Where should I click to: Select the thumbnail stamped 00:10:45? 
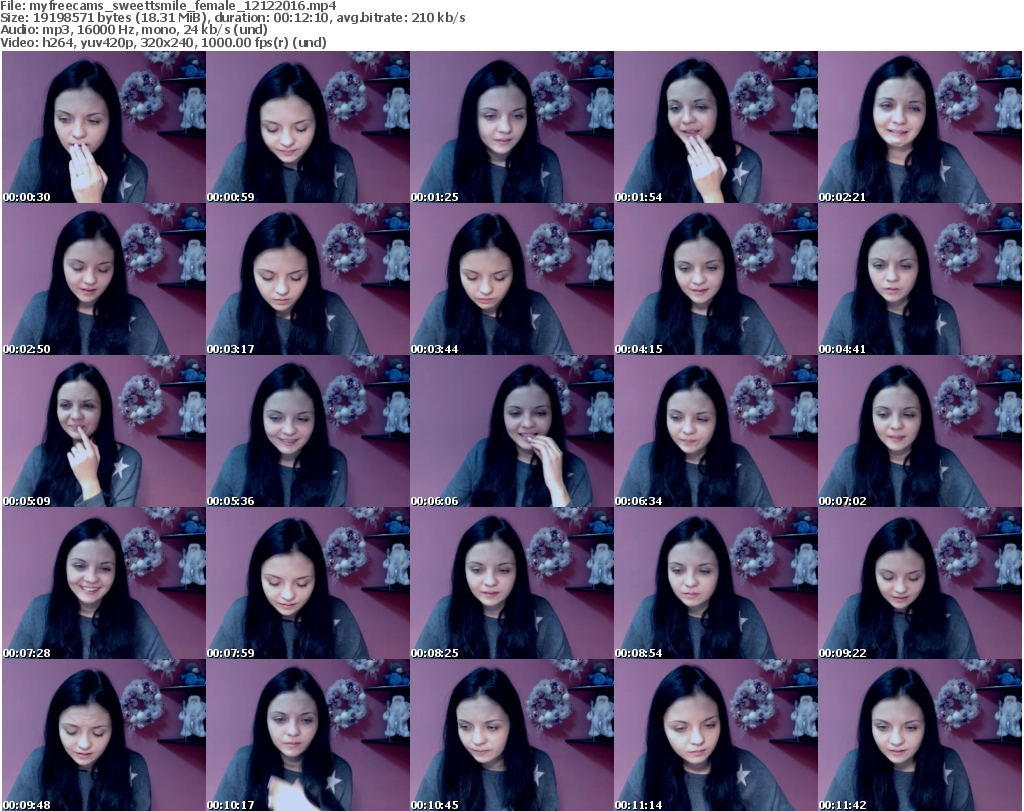click(x=512, y=735)
